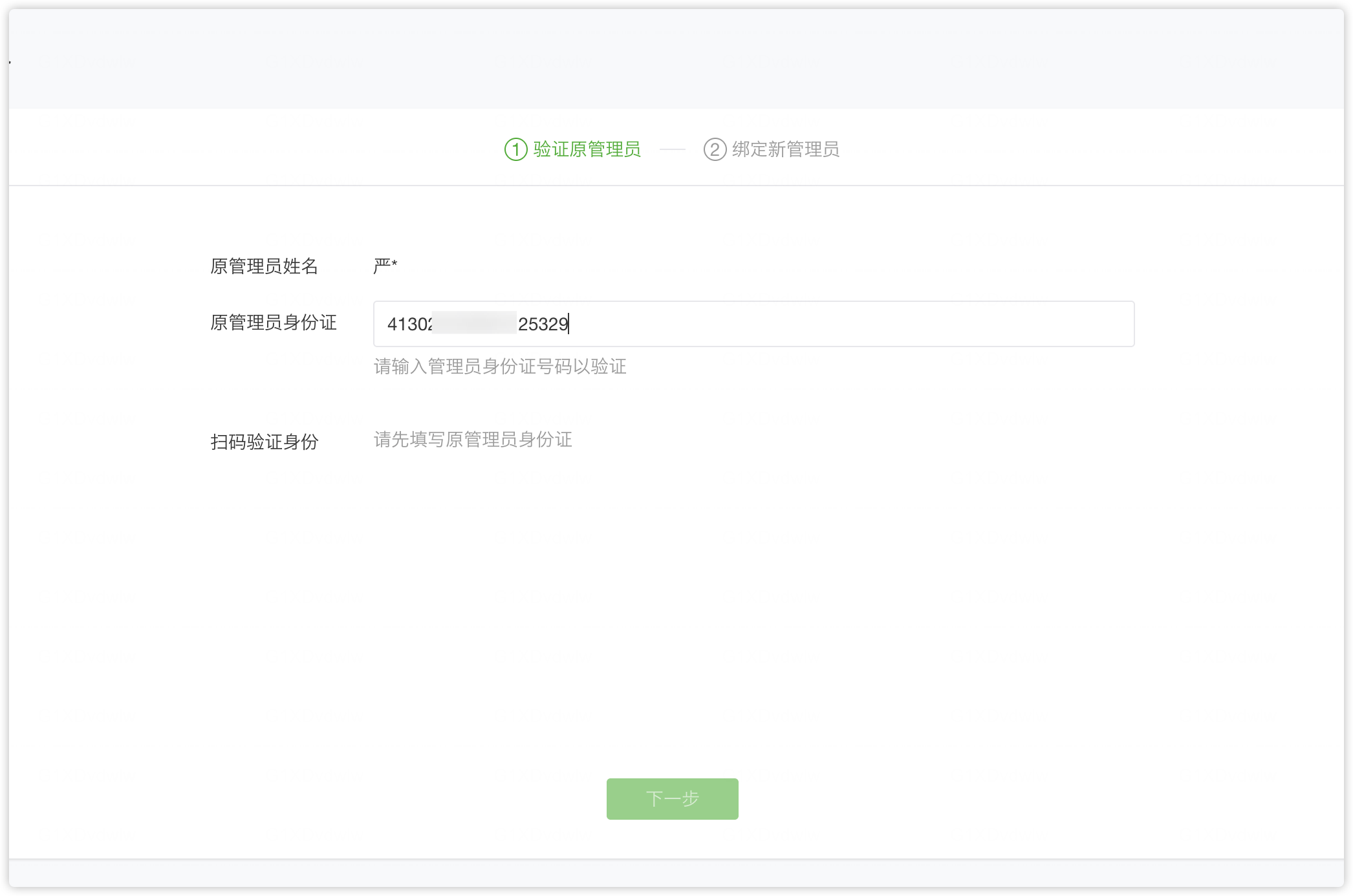The image size is (1353, 896).
Task: Click hint text 请输入管理员身份证号码以验证
Action: coord(500,367)
